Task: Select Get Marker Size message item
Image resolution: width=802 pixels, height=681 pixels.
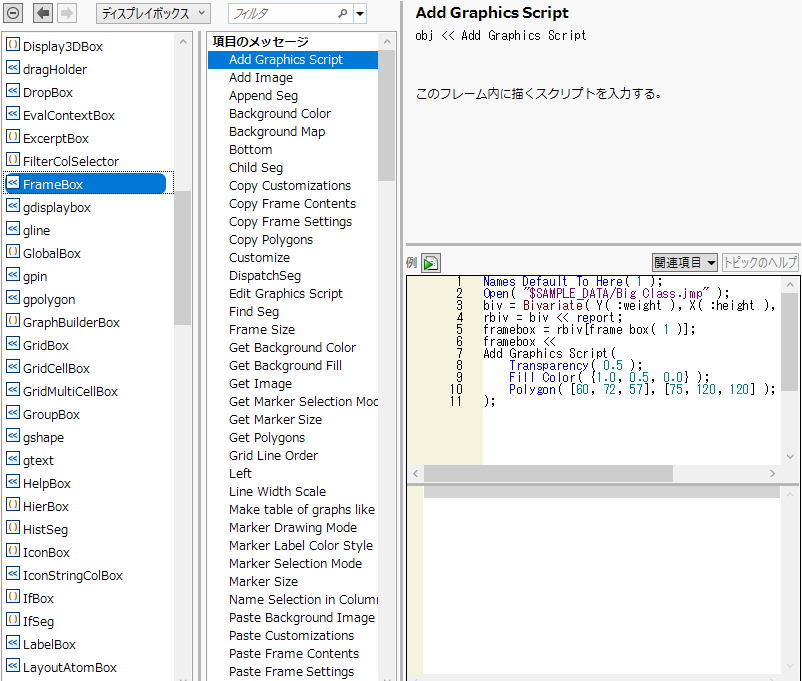Action: [x=275, y=420]
